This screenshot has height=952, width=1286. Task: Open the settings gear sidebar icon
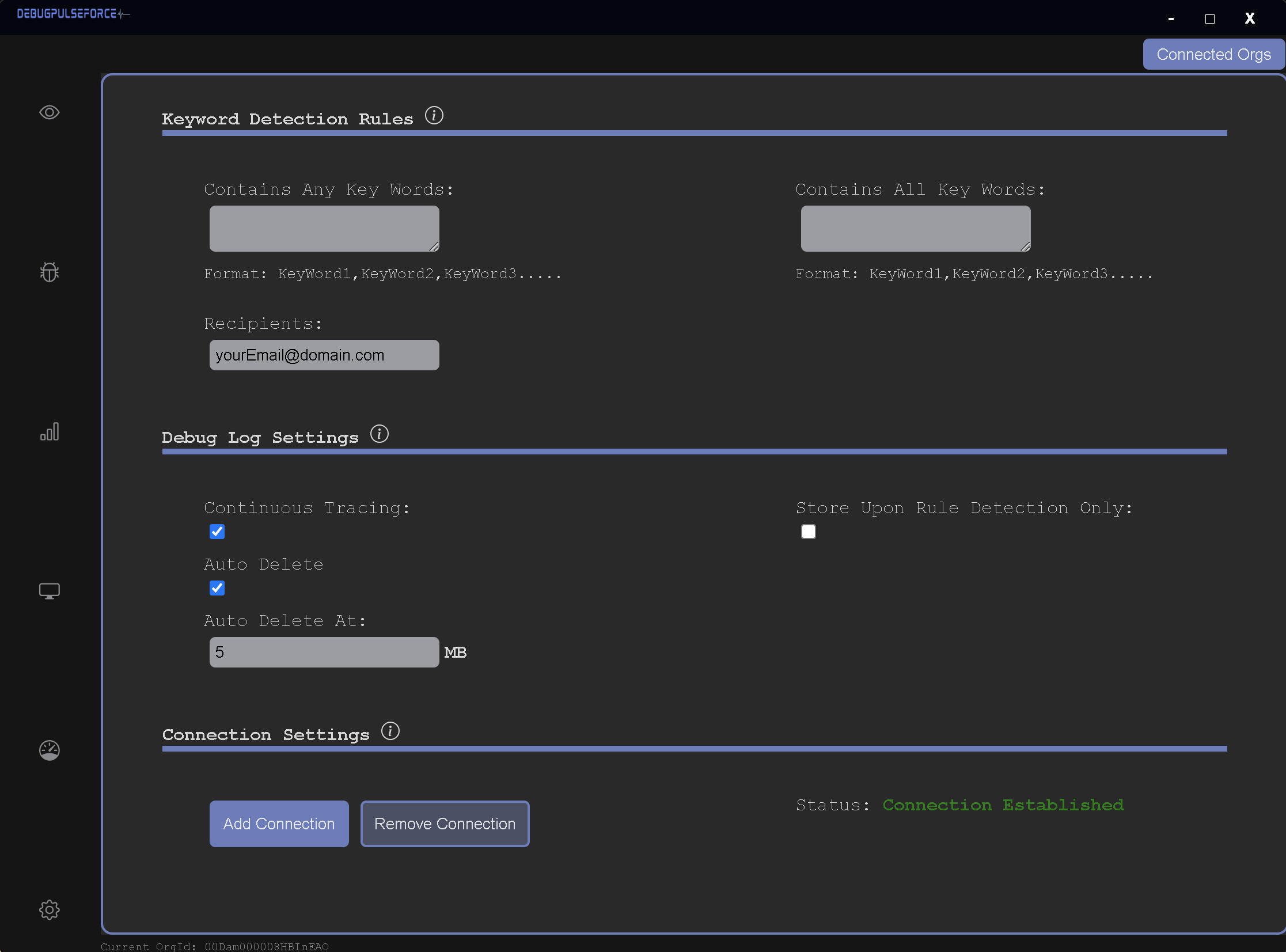click(50, 909)
